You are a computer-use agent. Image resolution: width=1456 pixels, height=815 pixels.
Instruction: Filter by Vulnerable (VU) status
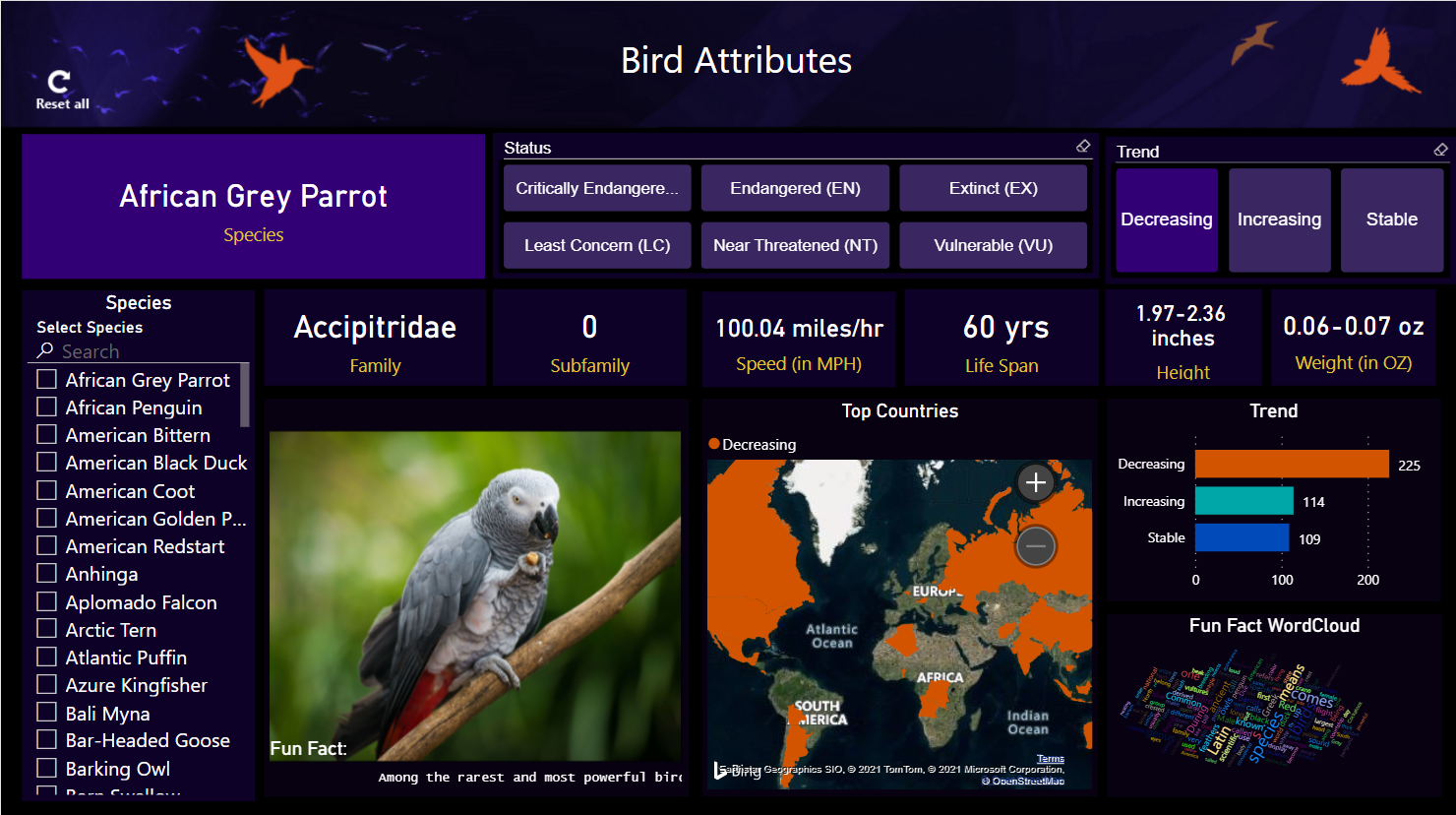point(993,245)
